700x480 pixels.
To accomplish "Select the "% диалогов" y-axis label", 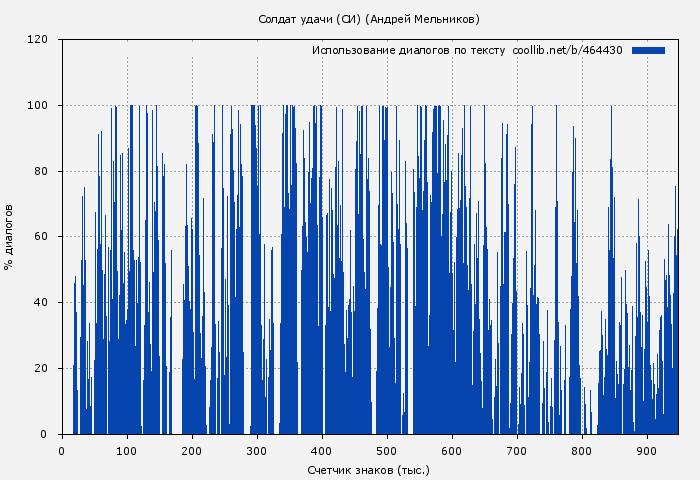I will tap(9, 237).
